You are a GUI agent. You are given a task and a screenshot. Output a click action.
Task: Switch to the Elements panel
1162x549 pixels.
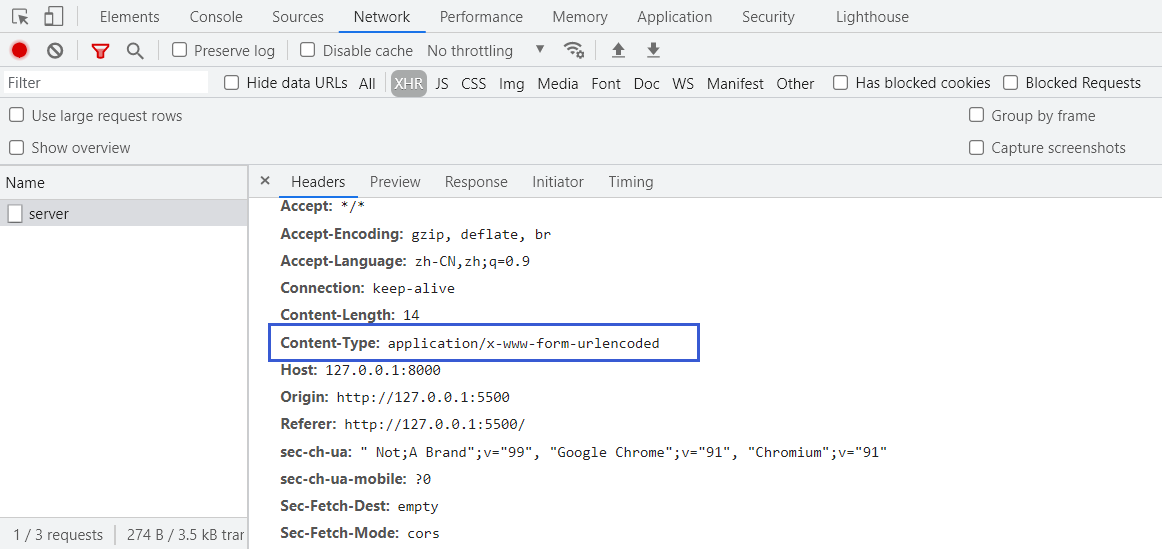130,16
